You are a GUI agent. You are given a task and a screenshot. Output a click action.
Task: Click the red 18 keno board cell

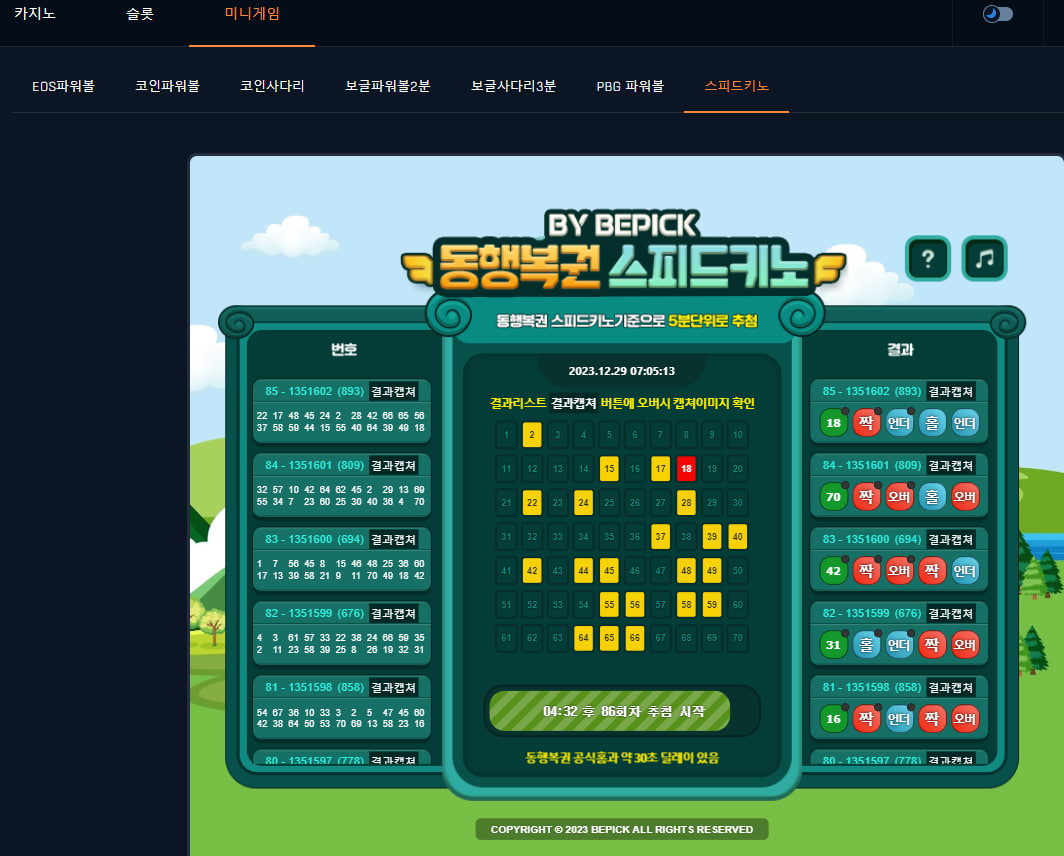pyautogui.click(x=686, y=468)
